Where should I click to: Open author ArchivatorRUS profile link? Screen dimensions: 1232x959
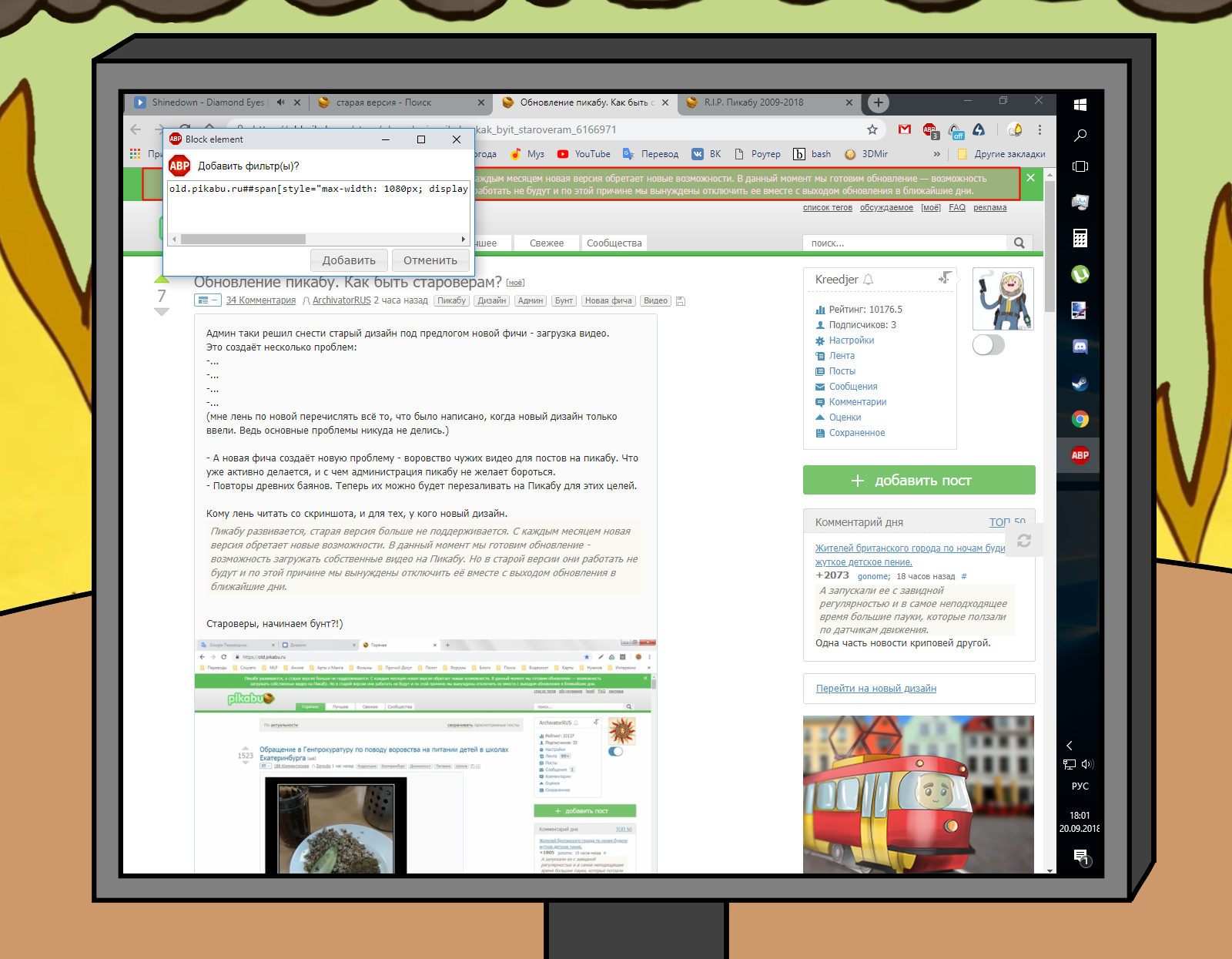pos(341,300)
